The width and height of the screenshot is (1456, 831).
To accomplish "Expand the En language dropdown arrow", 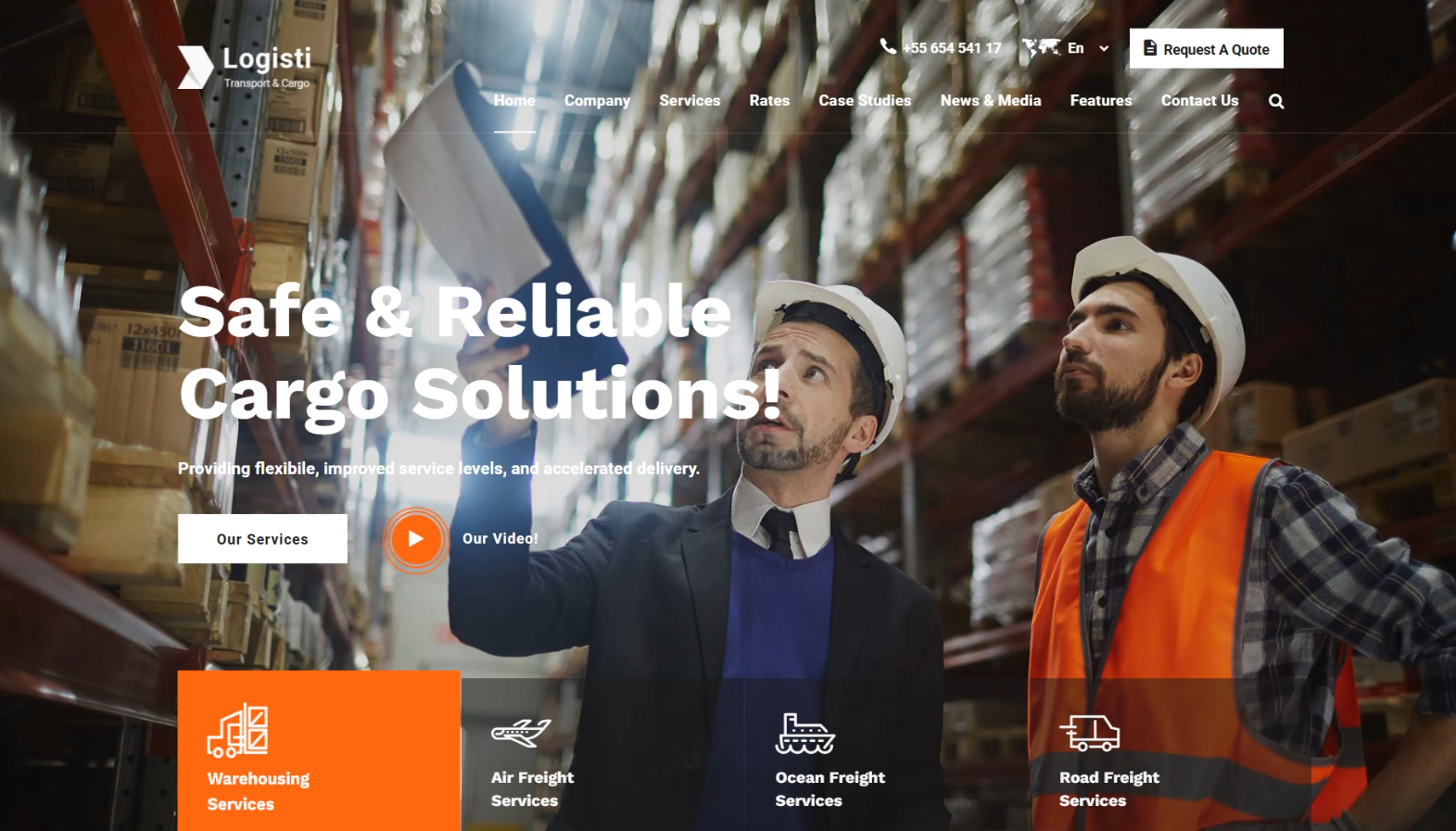I will coord(1104,48).
